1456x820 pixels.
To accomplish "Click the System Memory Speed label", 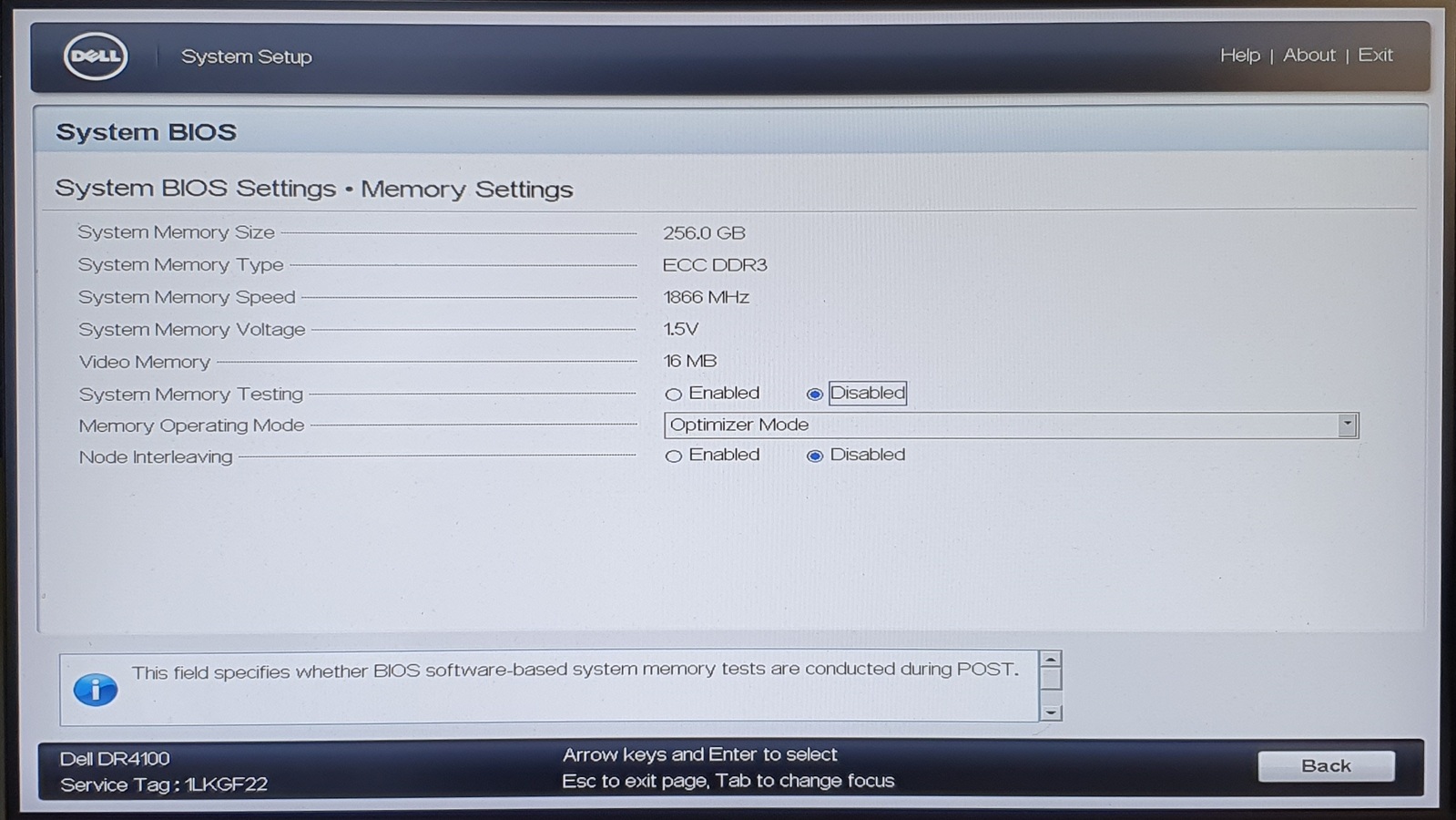I will [187, 297].
